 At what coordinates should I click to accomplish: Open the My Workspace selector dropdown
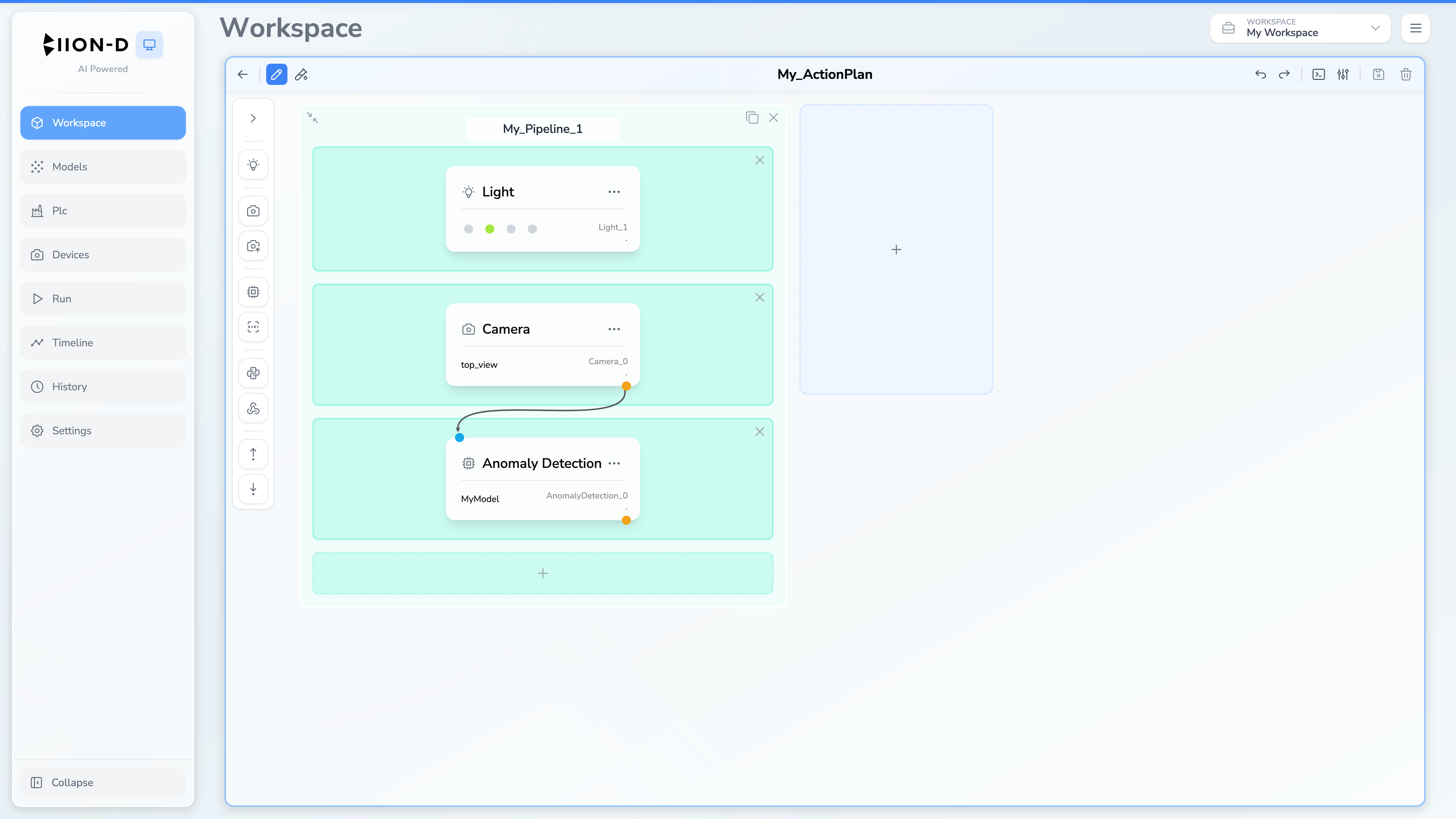[x=1300, y=28]
